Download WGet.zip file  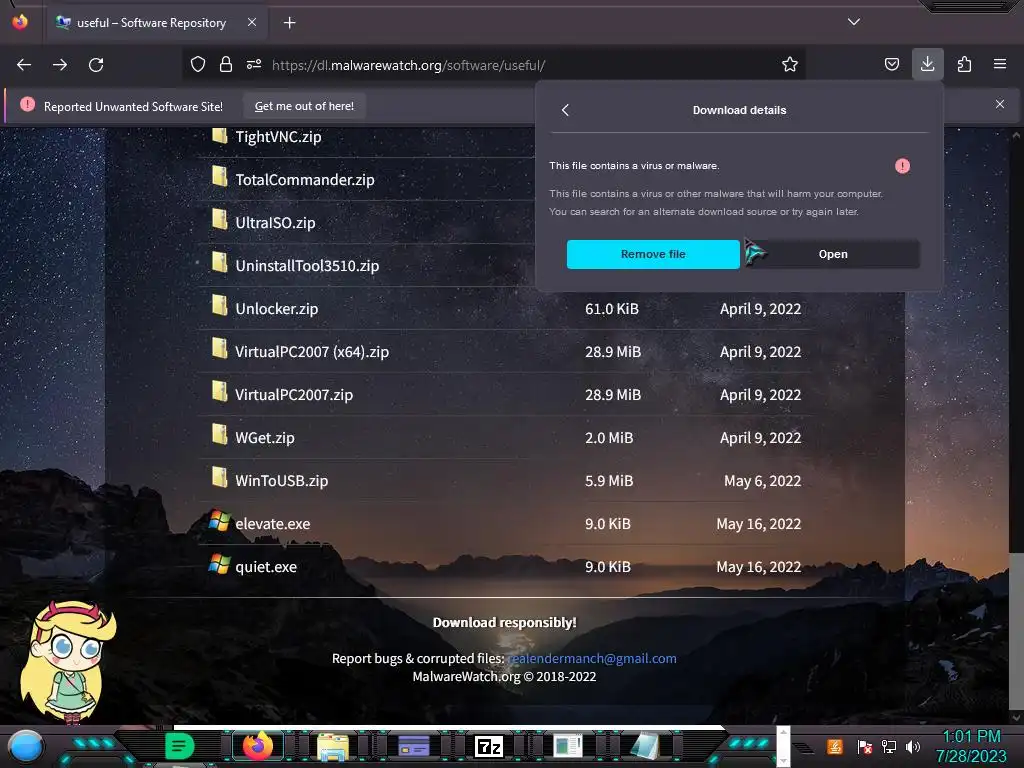pyautogui.click(x=264, y=438)
